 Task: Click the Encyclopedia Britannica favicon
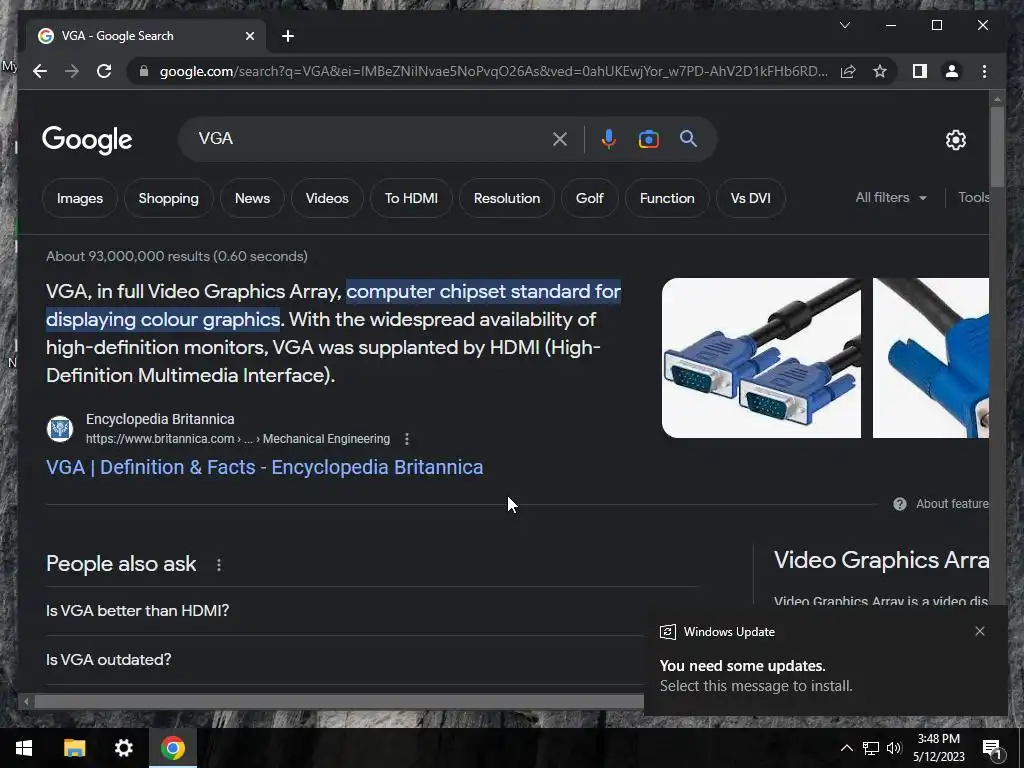tap(60, 429)
